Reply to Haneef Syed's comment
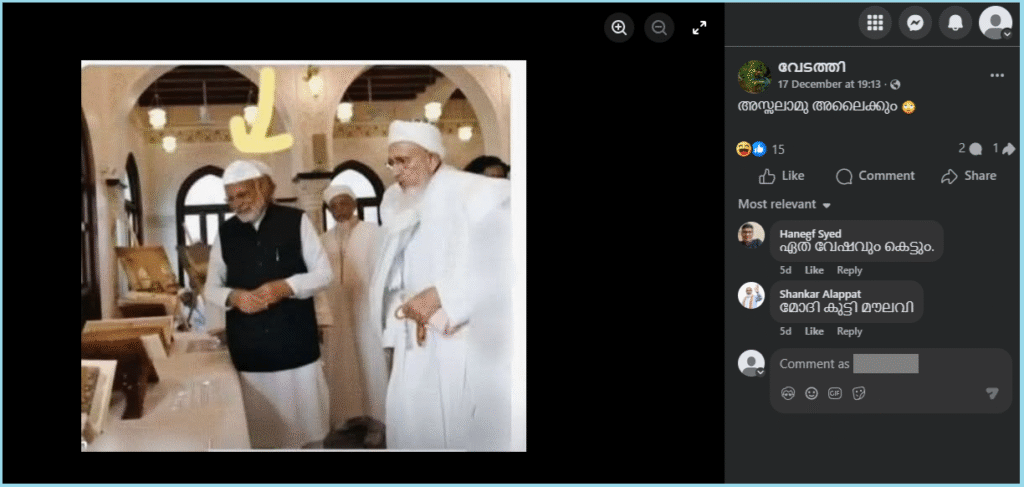This screenshot has width=1024, height=487. (x=849, y=270)
